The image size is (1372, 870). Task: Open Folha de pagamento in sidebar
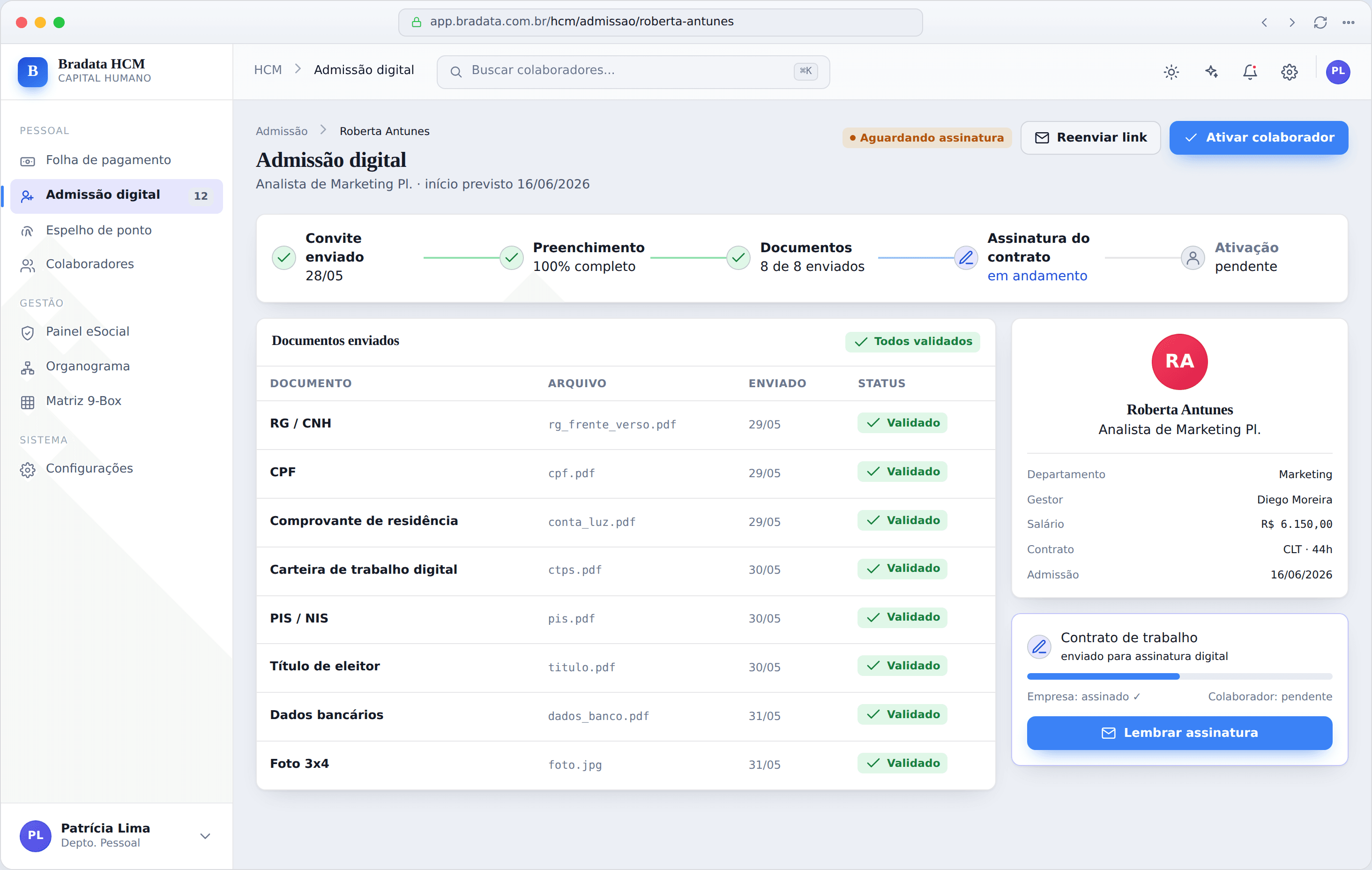(116, 160)
